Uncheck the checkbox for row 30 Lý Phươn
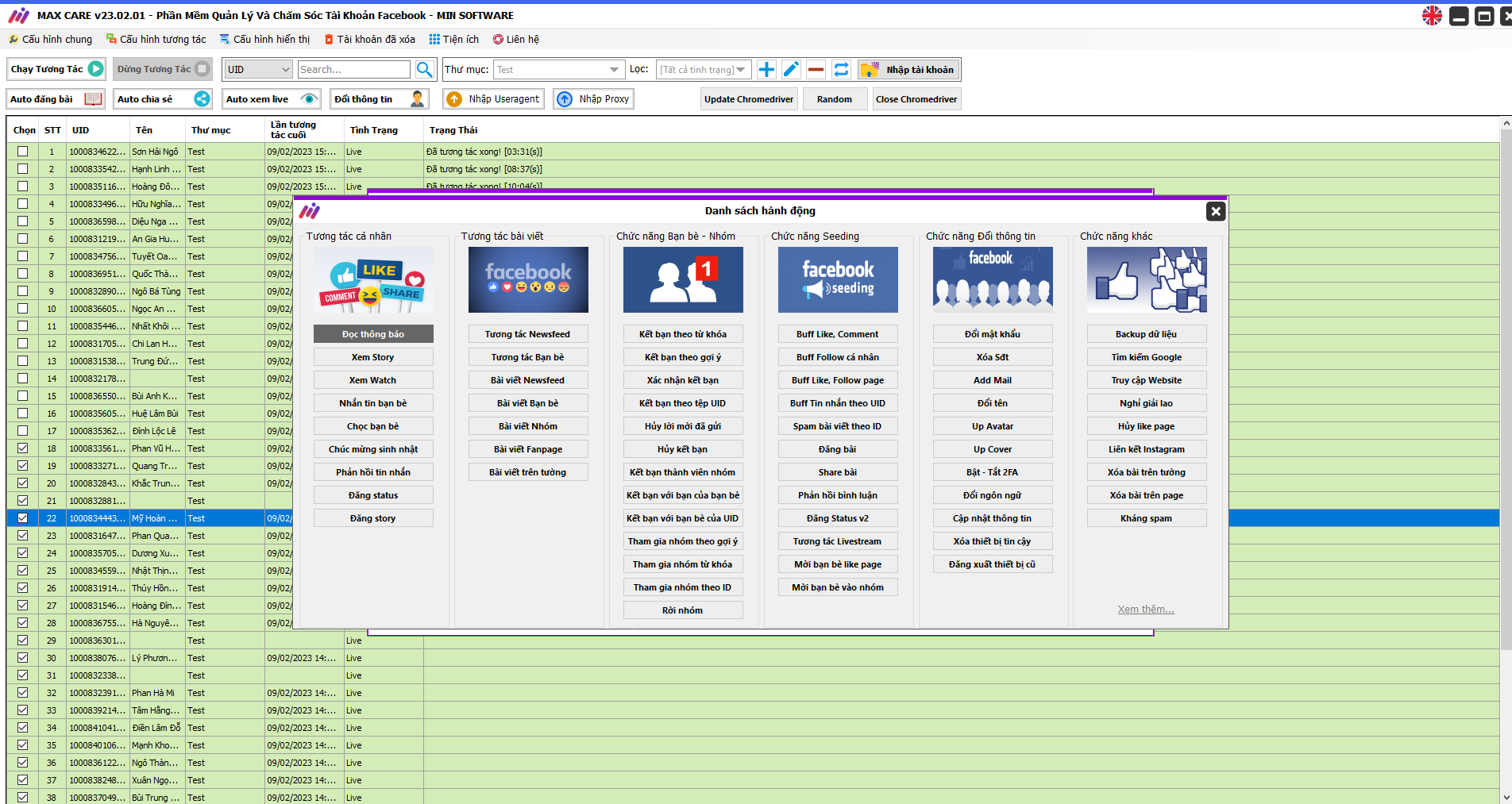The width and height of the screenshot is (1512, 804). coord(22,658)
